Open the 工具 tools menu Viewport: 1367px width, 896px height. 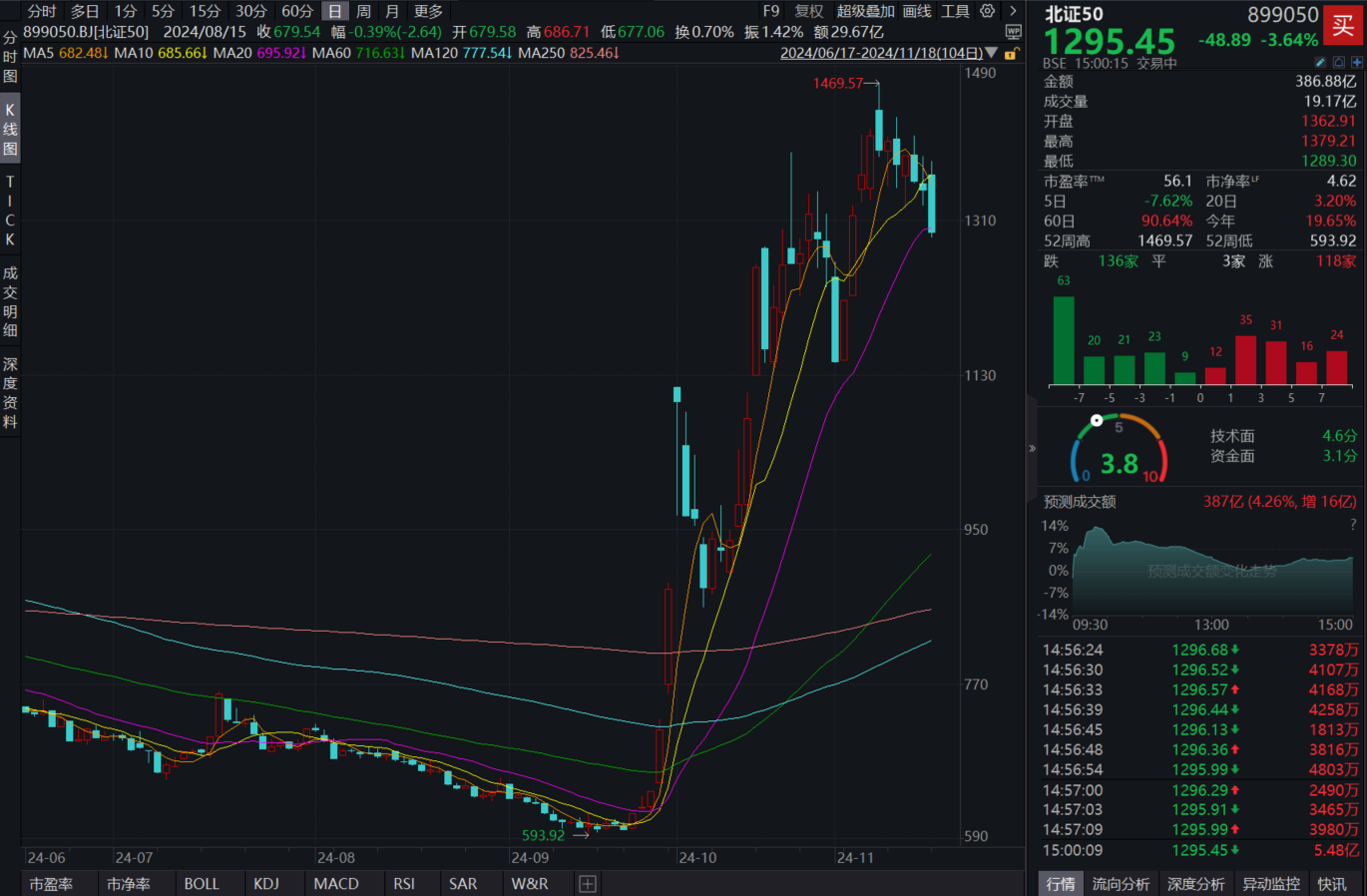[955, 11]
